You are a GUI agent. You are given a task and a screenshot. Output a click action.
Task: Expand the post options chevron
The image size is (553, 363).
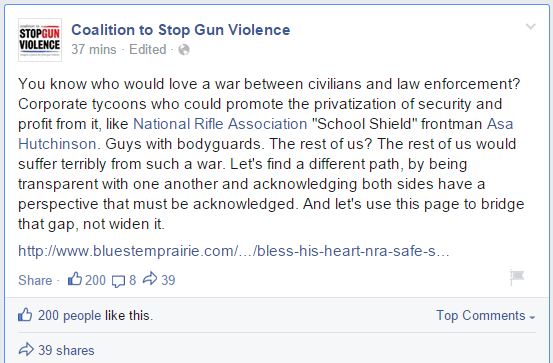coord(530,26)
